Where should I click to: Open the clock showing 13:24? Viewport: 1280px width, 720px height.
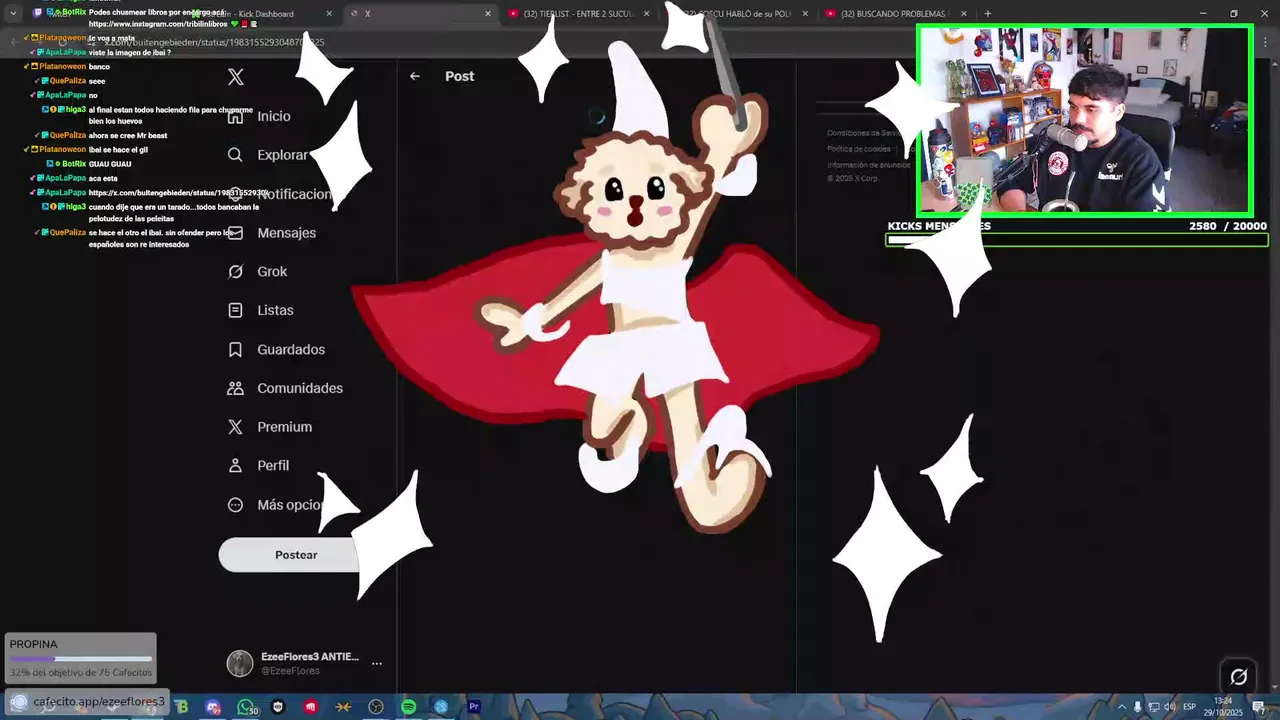point(1222,706)
